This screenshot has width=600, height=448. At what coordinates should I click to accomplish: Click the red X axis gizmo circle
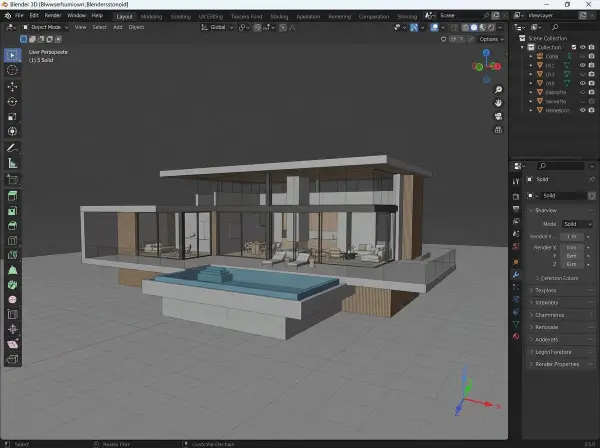pos(497,67)
